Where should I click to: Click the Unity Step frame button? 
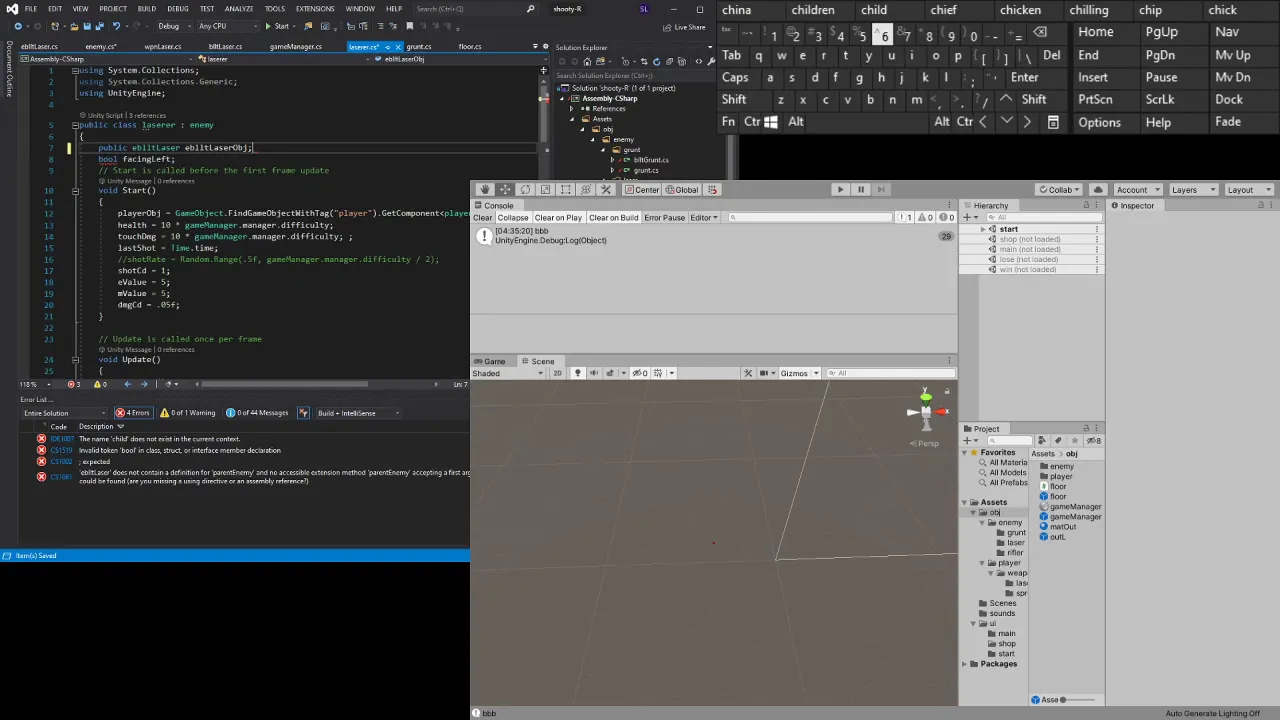click(x=880, y=189)
